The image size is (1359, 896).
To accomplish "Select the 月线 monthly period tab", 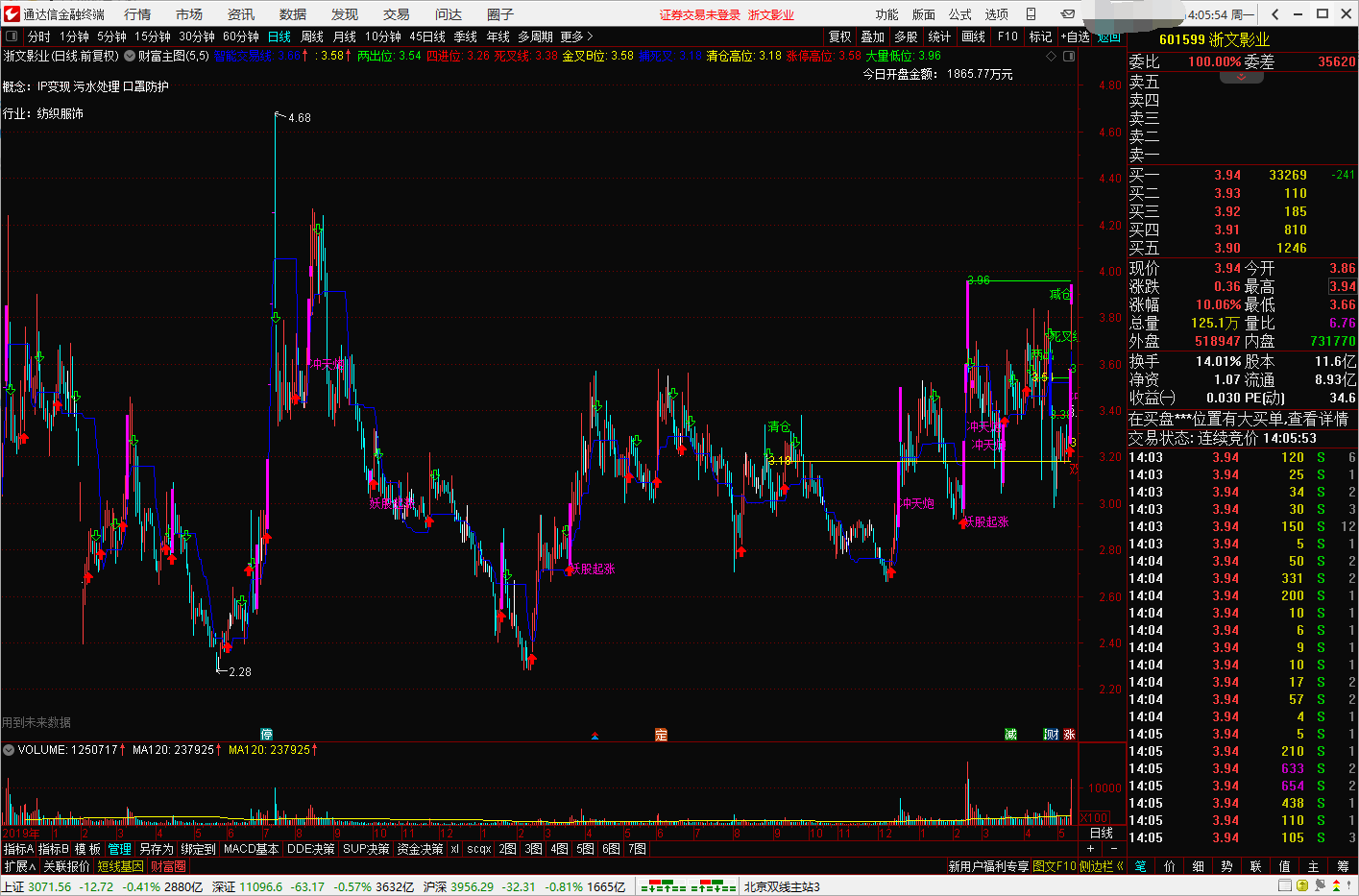I will pyautogui.click(x=345, y=36).
